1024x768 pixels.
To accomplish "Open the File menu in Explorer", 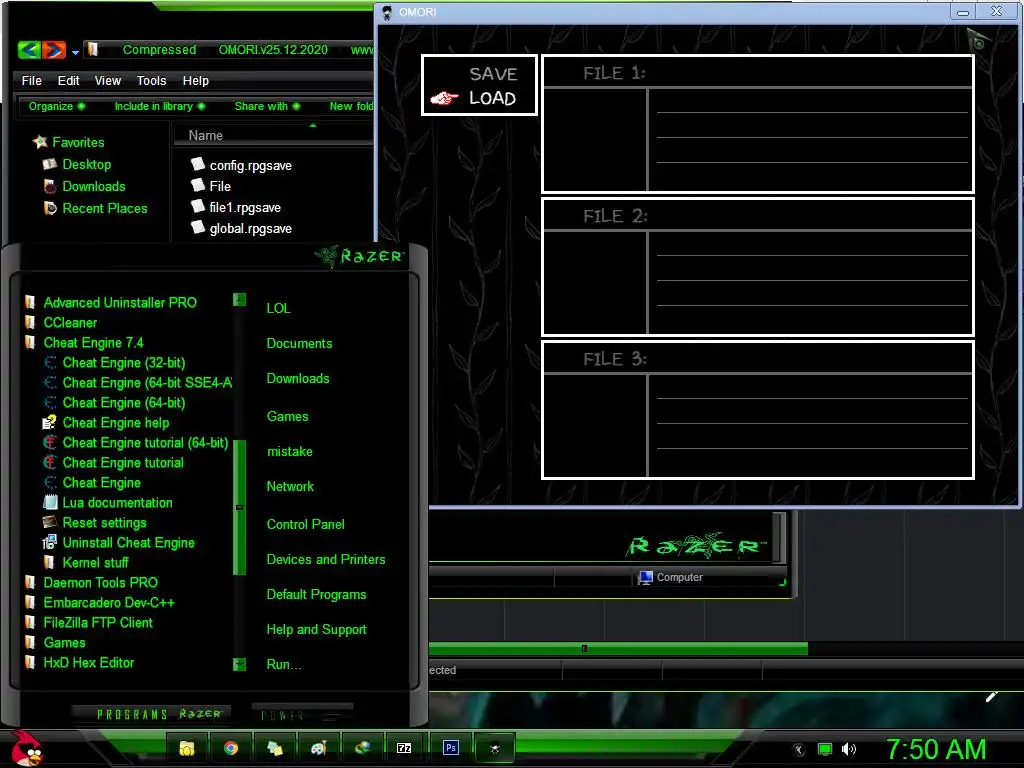I will click(31, 80).
